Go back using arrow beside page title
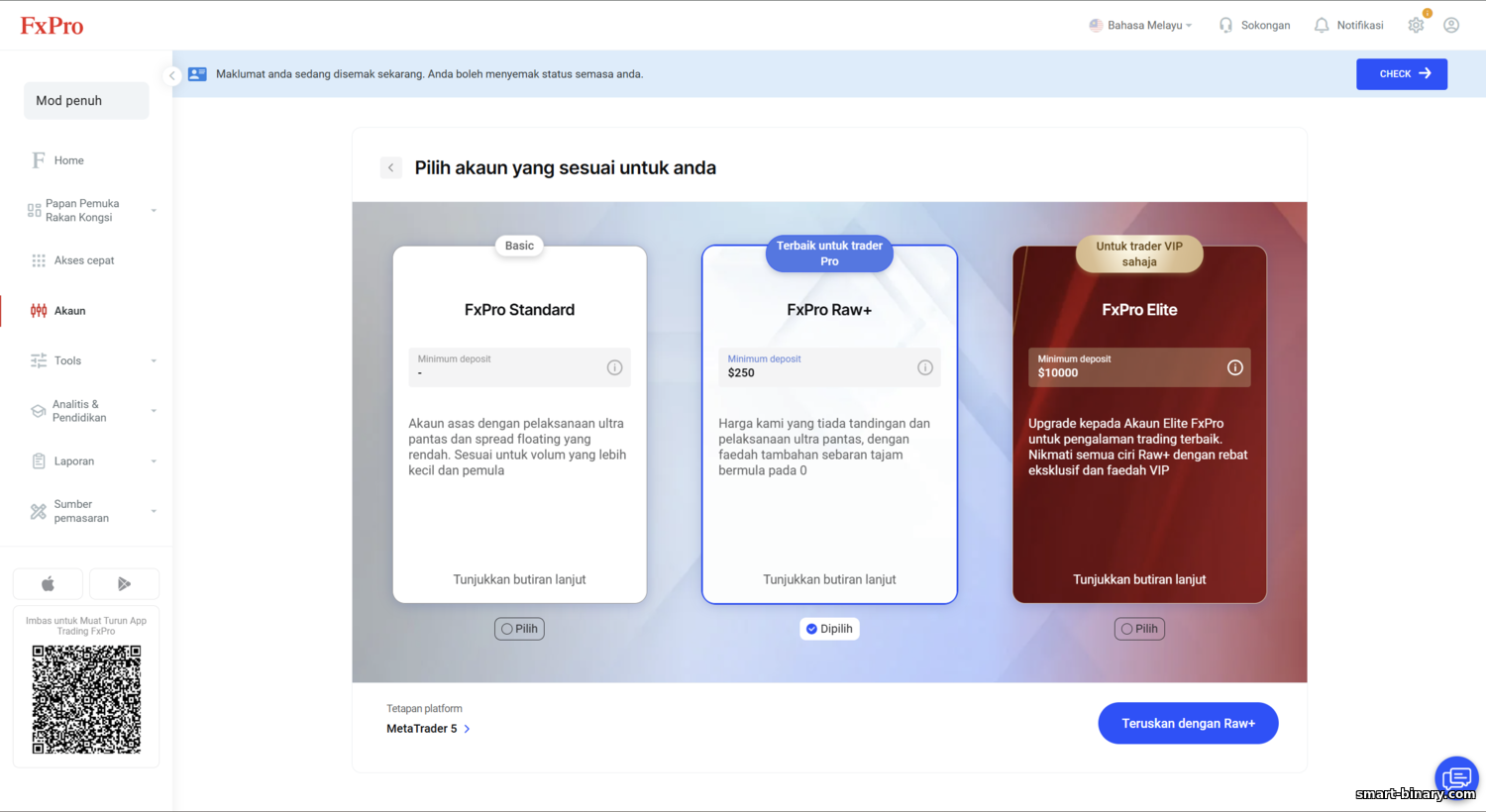Screen dimensions: 1486x812 click(391, 167)
